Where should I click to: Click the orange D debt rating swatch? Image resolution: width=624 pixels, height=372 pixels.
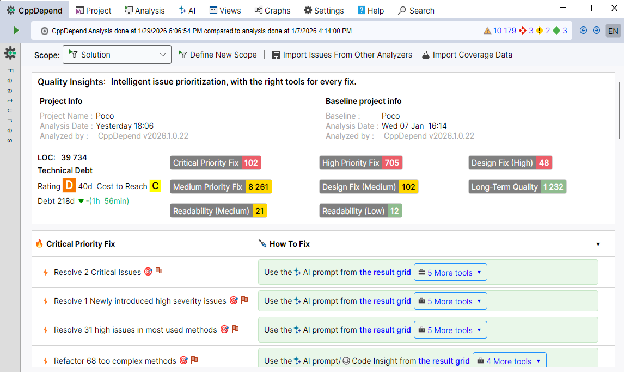pyautogui.click(x=69, y=186)
